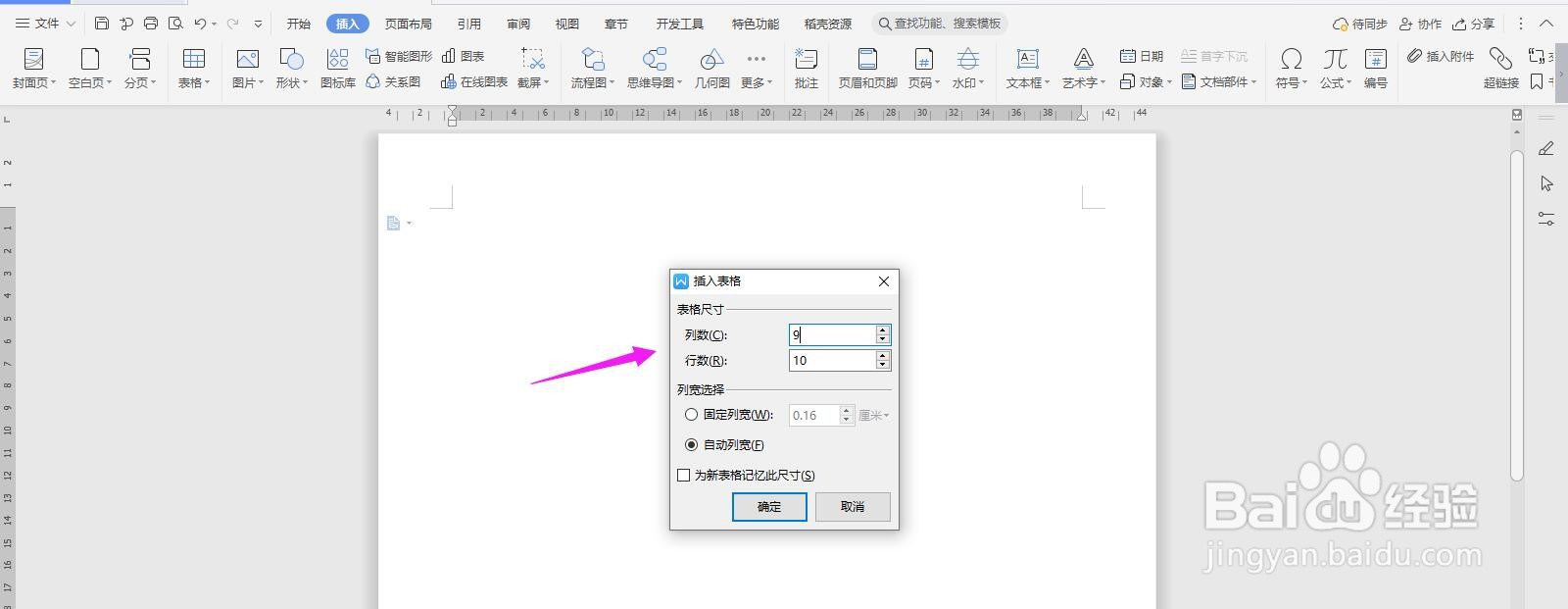Insert a 几何图 geometry figure
1568x609 pixels.
coord(712,69)
